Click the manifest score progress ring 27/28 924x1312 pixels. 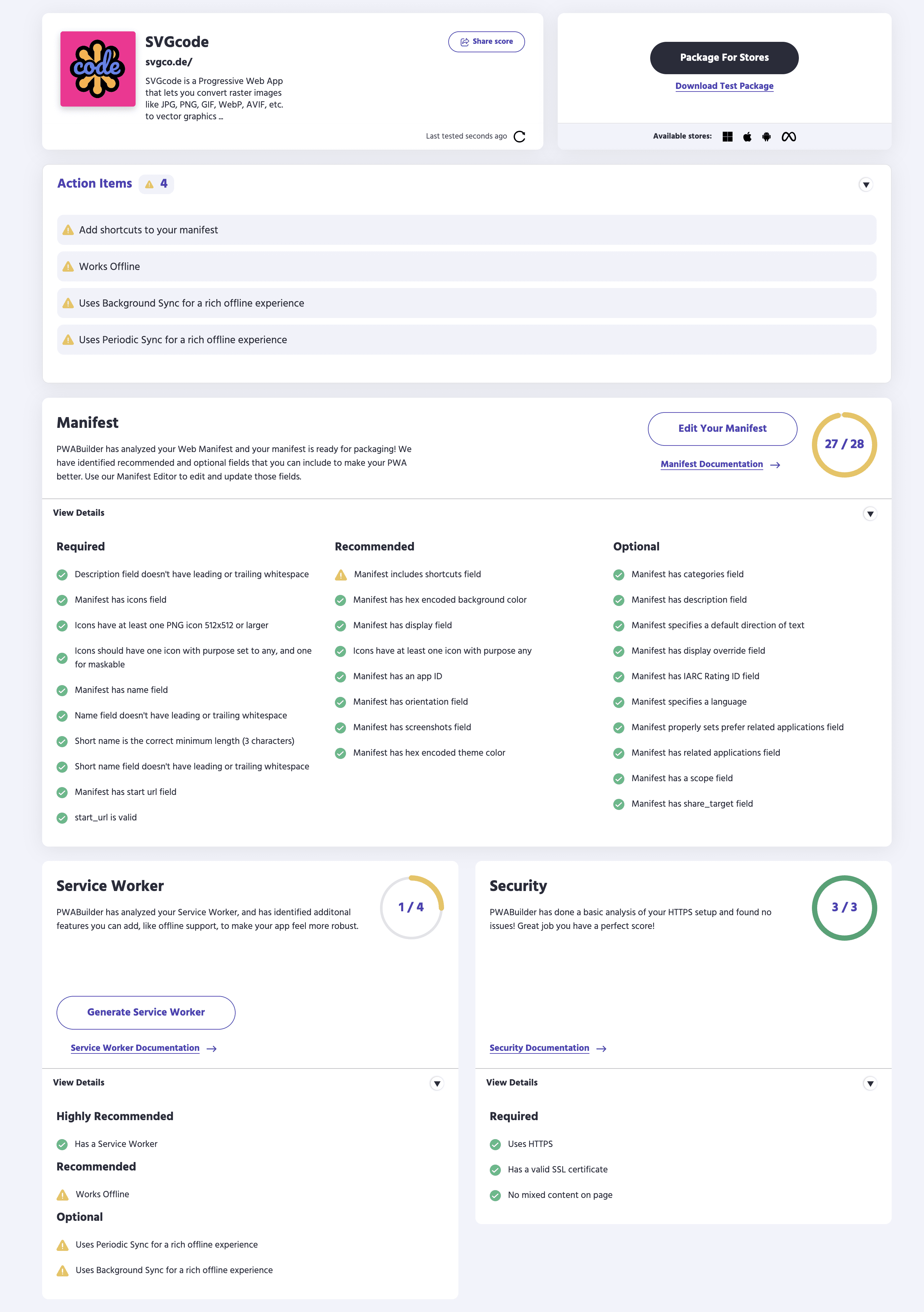[x=844, y=444]
